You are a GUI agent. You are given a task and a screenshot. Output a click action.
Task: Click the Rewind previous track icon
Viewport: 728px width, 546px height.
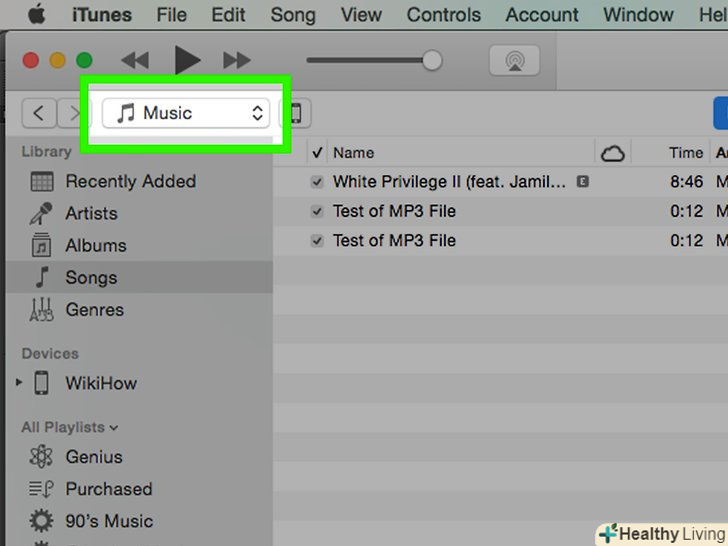[135, 61]
